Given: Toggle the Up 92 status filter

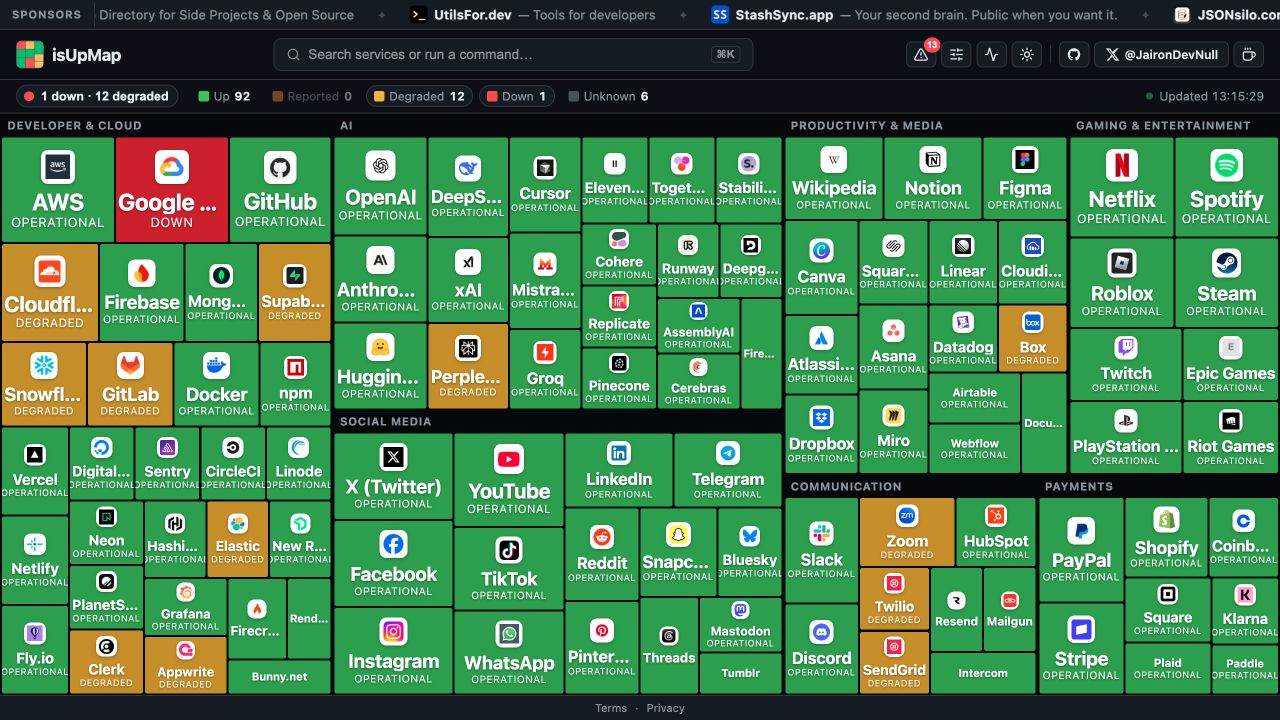Looking at the screenshot, I should [223, 96].
